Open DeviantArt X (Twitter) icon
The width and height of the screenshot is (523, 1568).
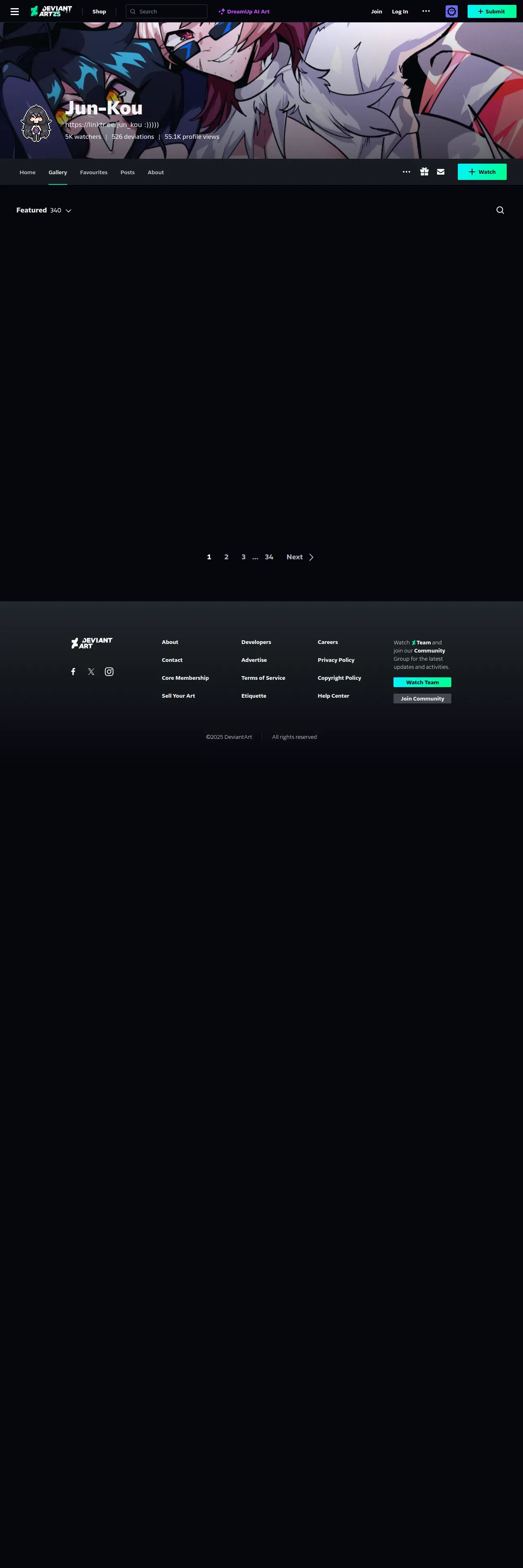coord(91,671)
